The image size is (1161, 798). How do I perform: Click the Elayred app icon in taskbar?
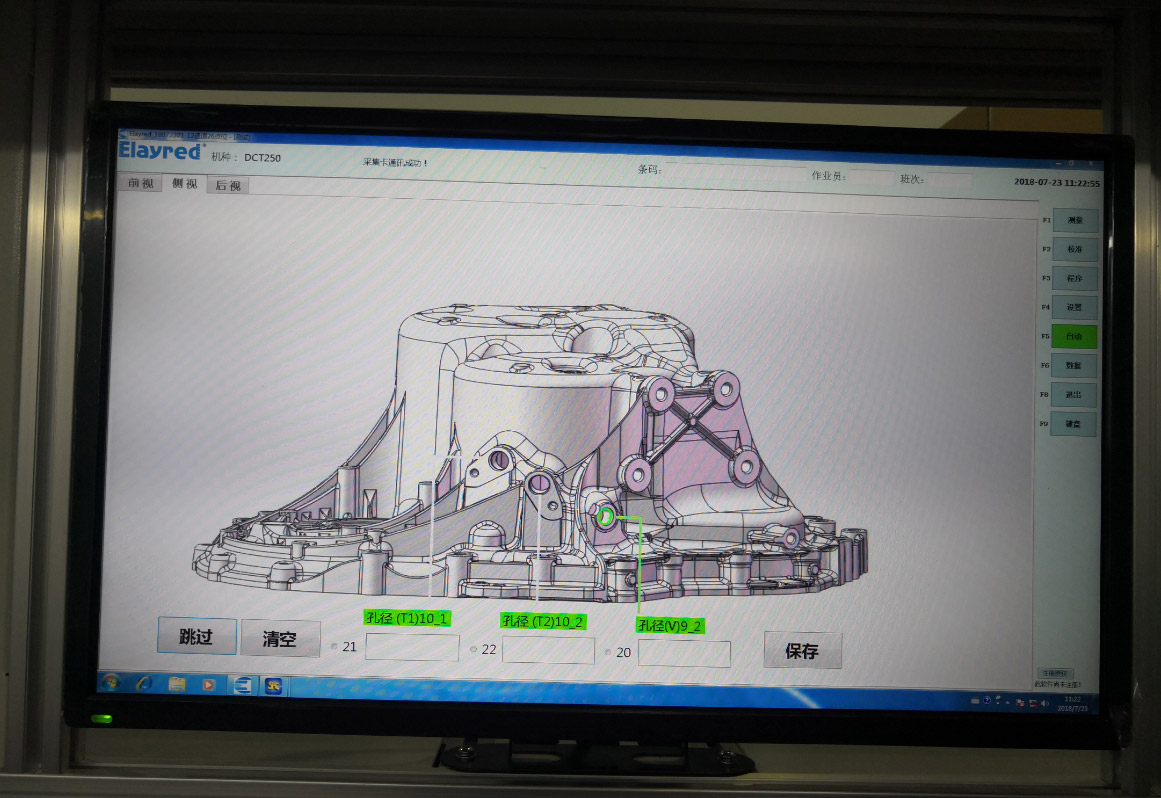point(241,685)
